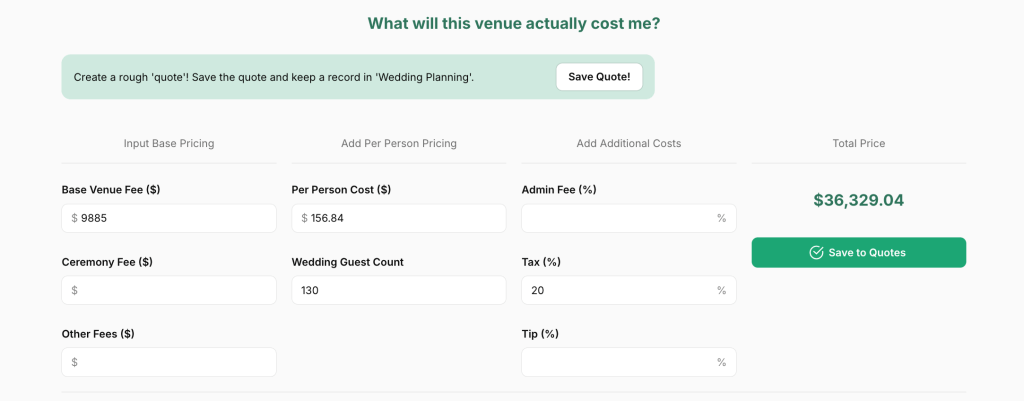Click the dollar sign in Per Person Cost
The height and width of the screenshot is (401, 1024).
pos(305,218)
